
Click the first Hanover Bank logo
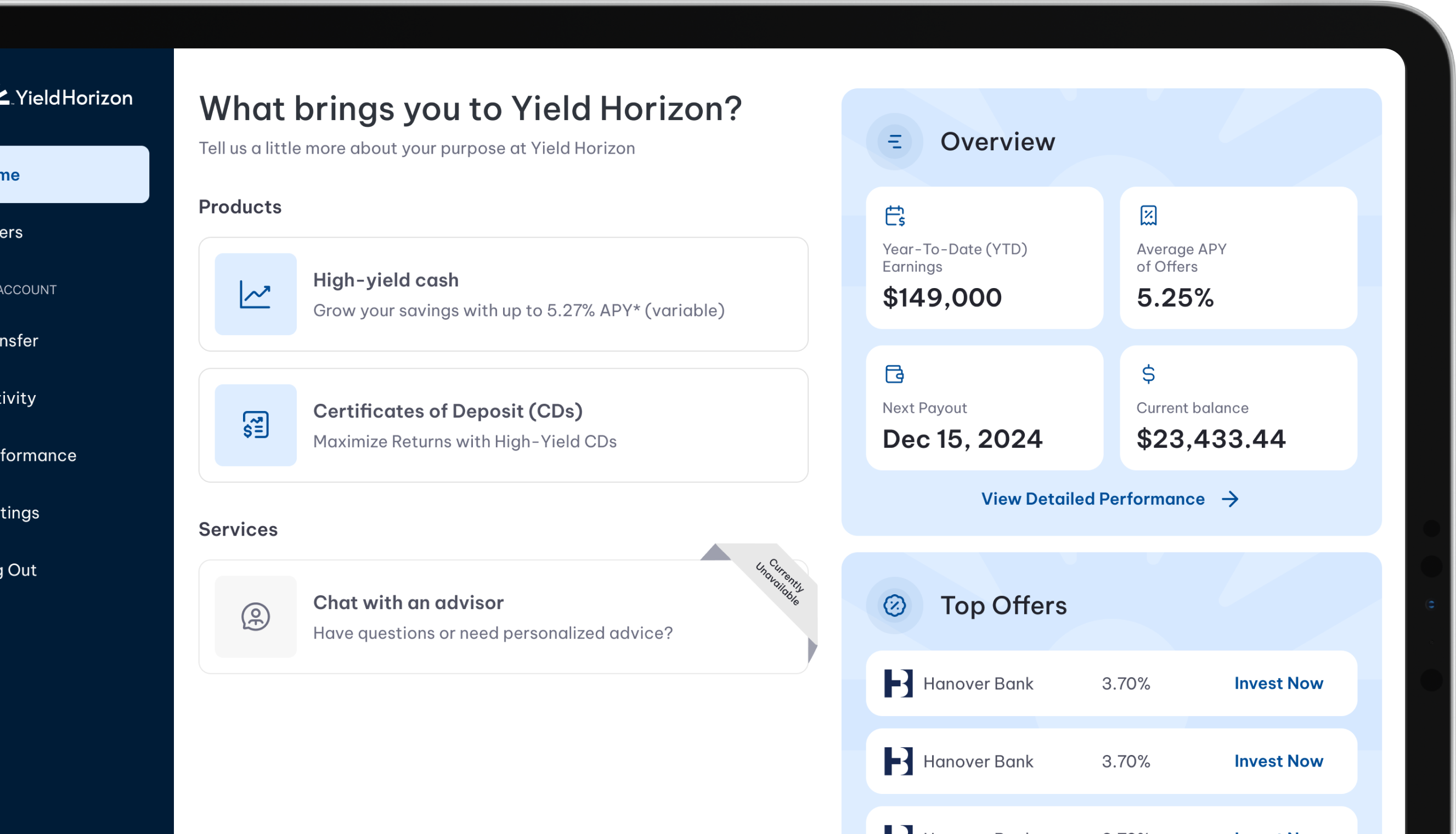click(898, 683)
